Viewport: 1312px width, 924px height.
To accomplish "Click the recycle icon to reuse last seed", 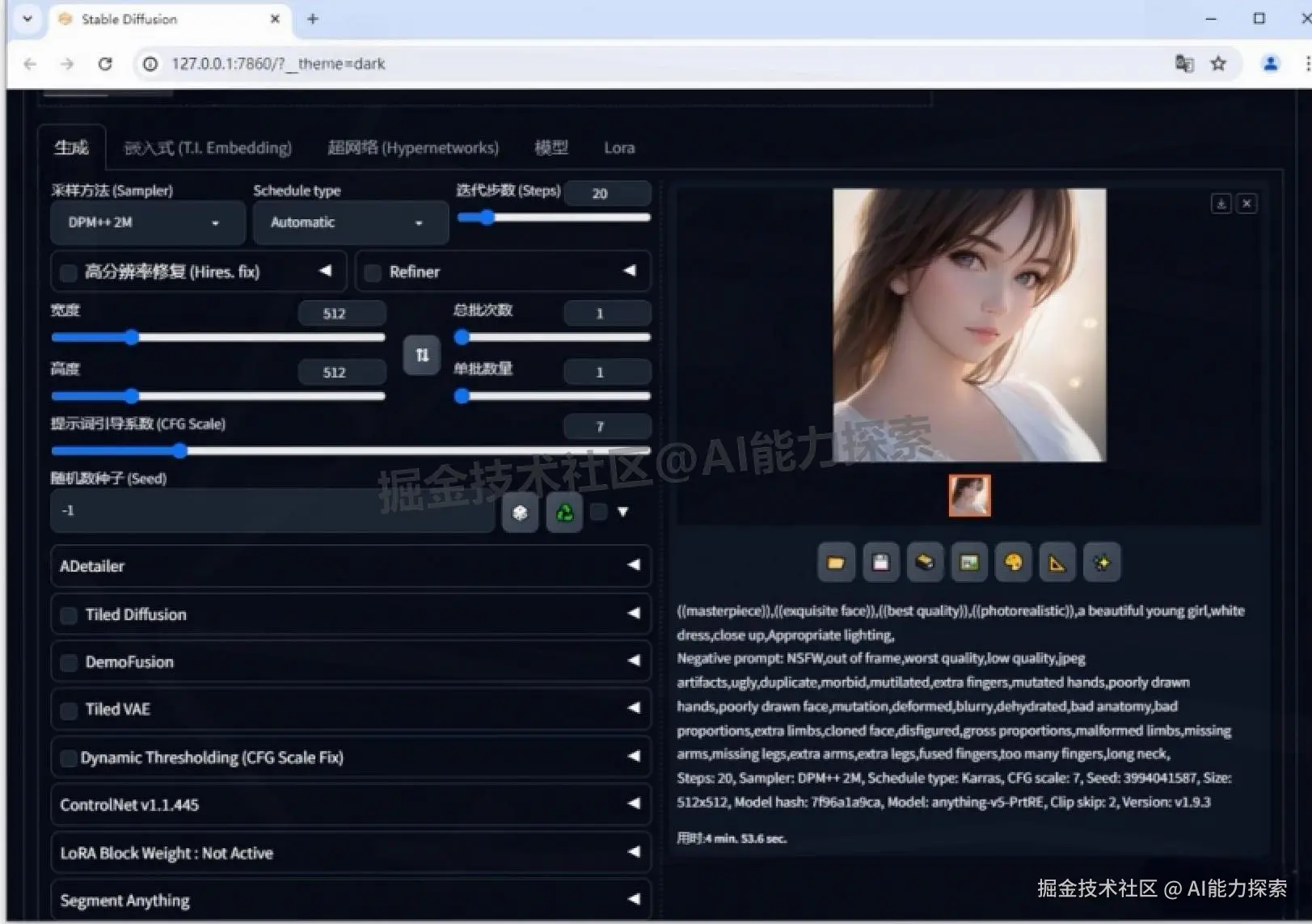I will tap(564, 512).
